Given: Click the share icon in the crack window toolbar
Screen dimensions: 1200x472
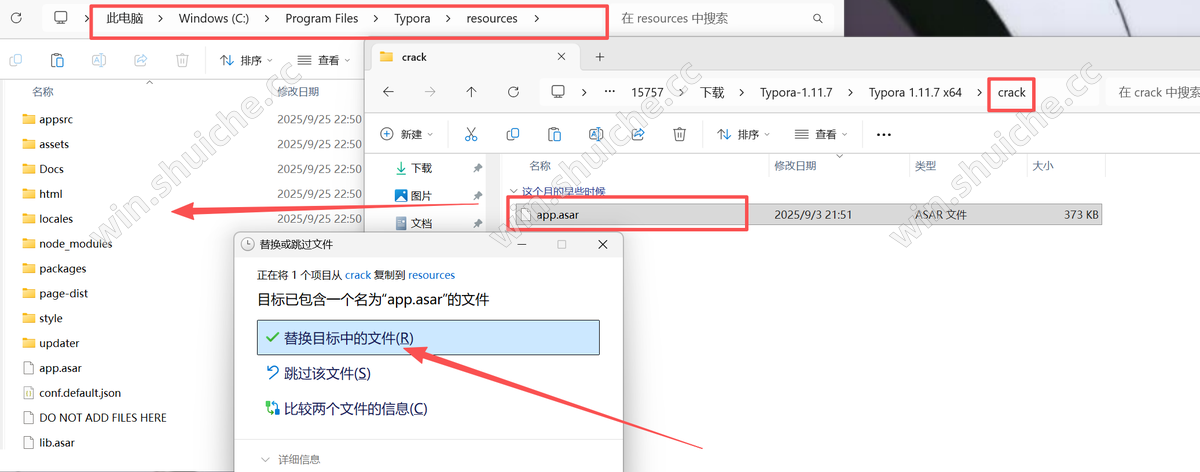Looking at the screenshot, I should tap(638, 134).
